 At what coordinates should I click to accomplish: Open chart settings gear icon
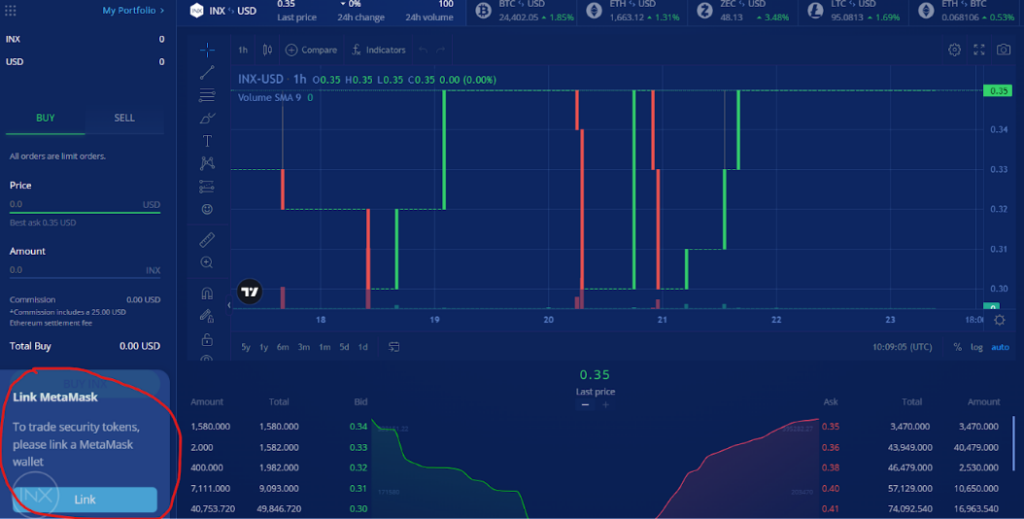point(954,50)
